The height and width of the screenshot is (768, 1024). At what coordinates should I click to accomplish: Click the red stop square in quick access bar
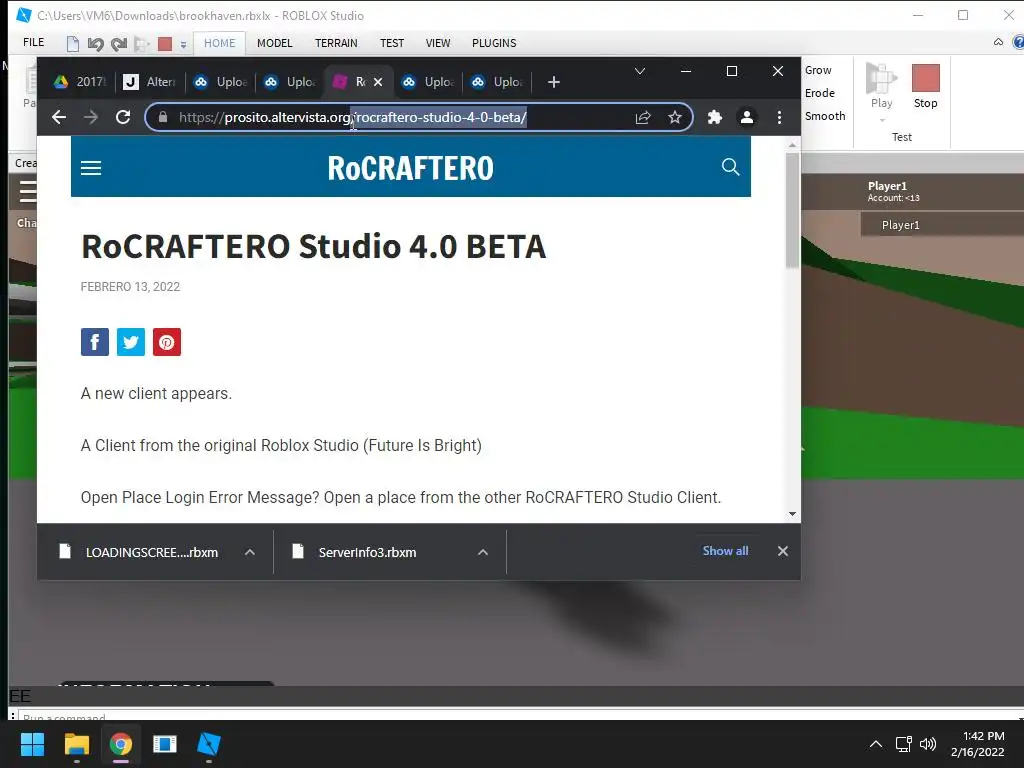coord(165,44)
